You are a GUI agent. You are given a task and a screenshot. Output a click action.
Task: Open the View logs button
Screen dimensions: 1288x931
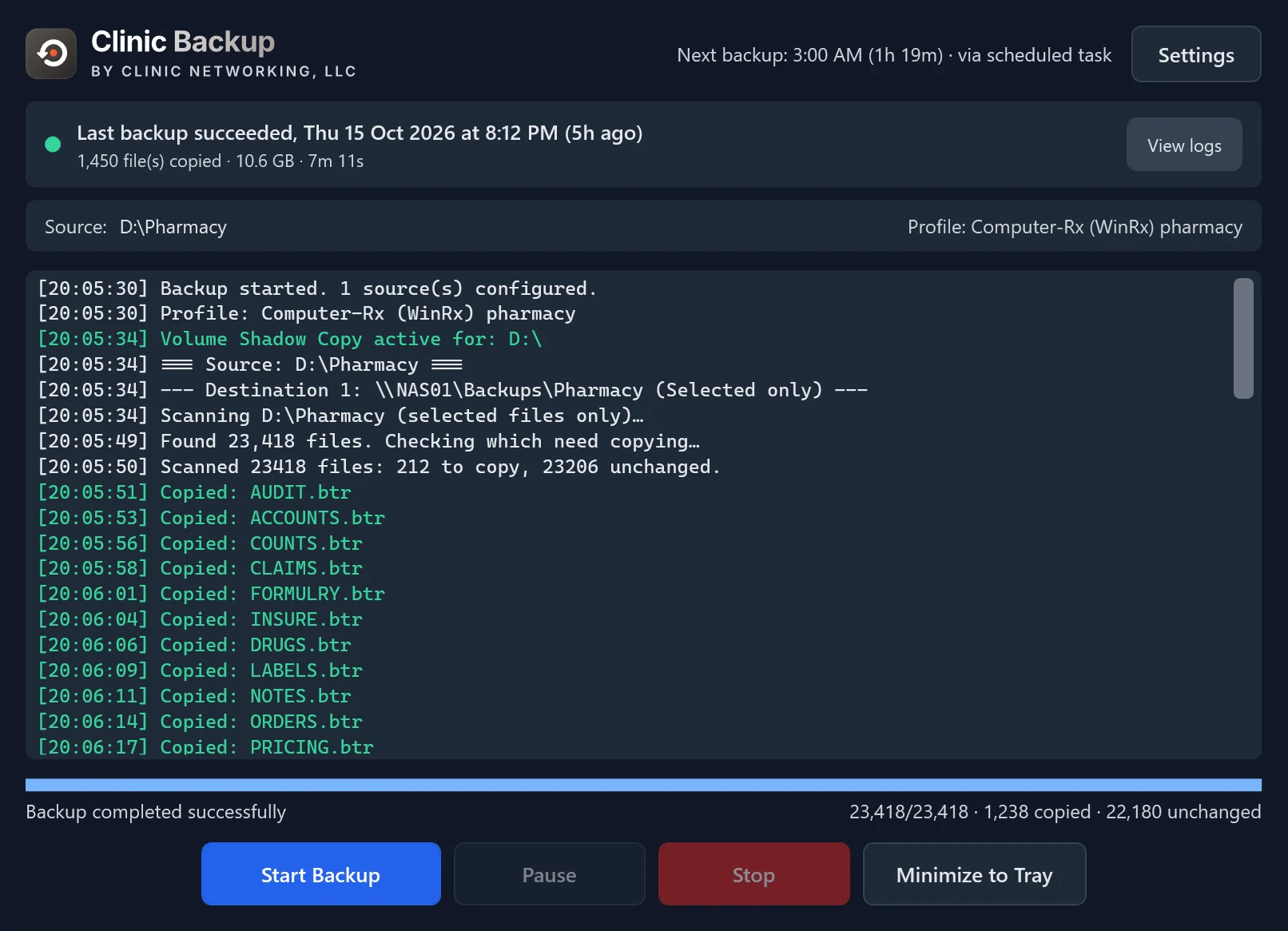(x=1184, y=145)
